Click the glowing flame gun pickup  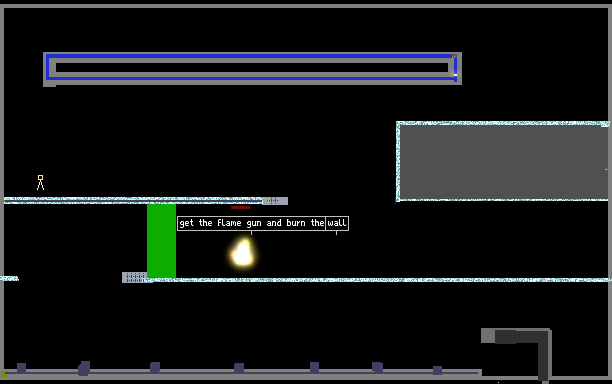pyautogui.click(x=242, y=253)
